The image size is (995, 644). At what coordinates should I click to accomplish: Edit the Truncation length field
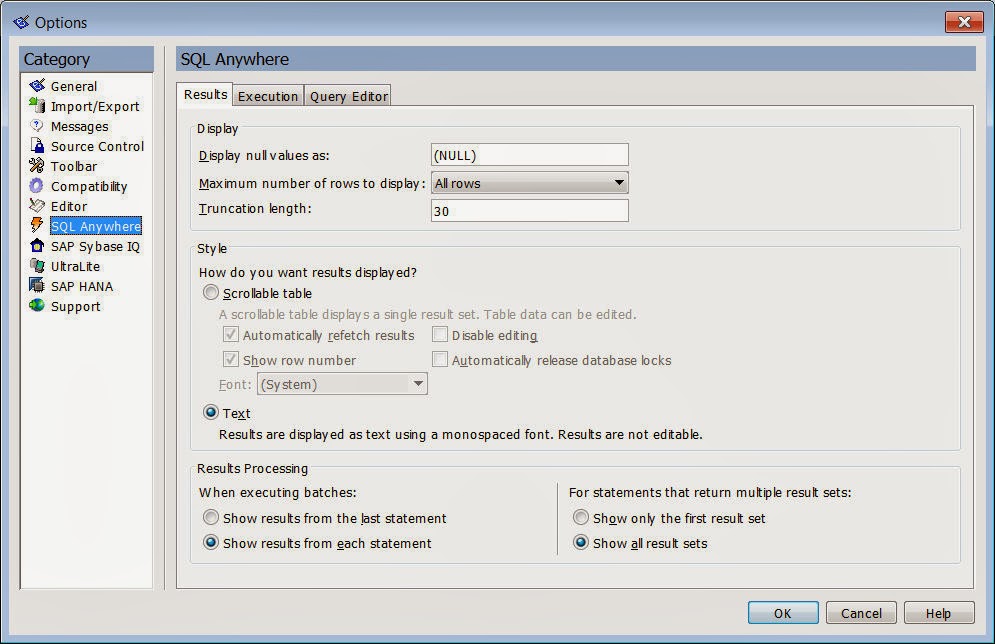pos(529,209)
